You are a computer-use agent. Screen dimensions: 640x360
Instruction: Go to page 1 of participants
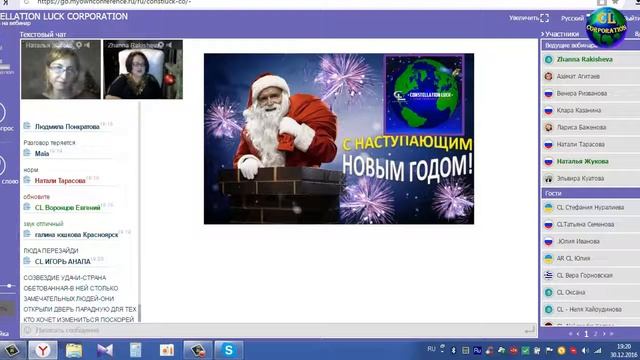(587, 334)
